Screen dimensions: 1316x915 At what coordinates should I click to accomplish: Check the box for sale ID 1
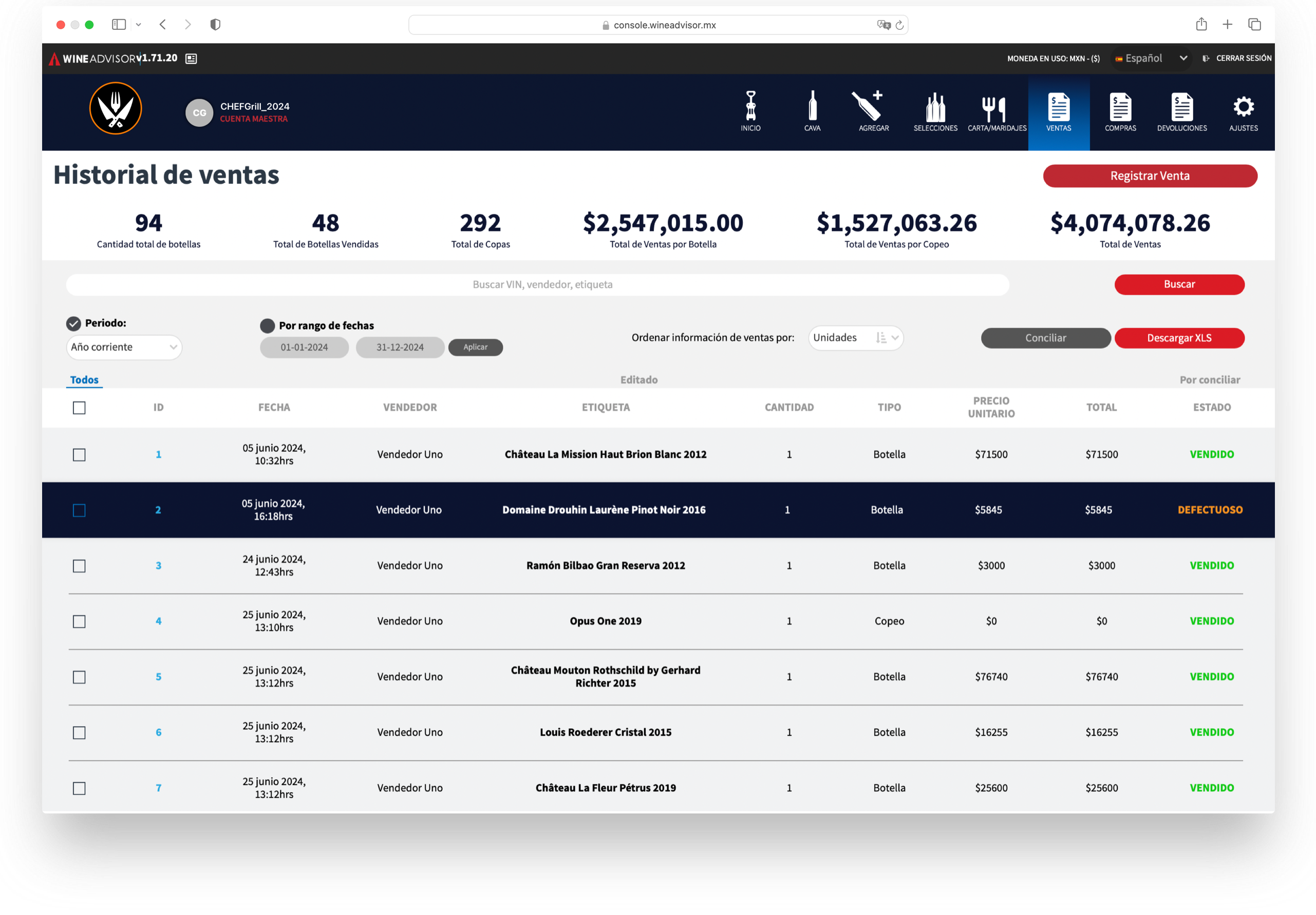coord(79,455)
